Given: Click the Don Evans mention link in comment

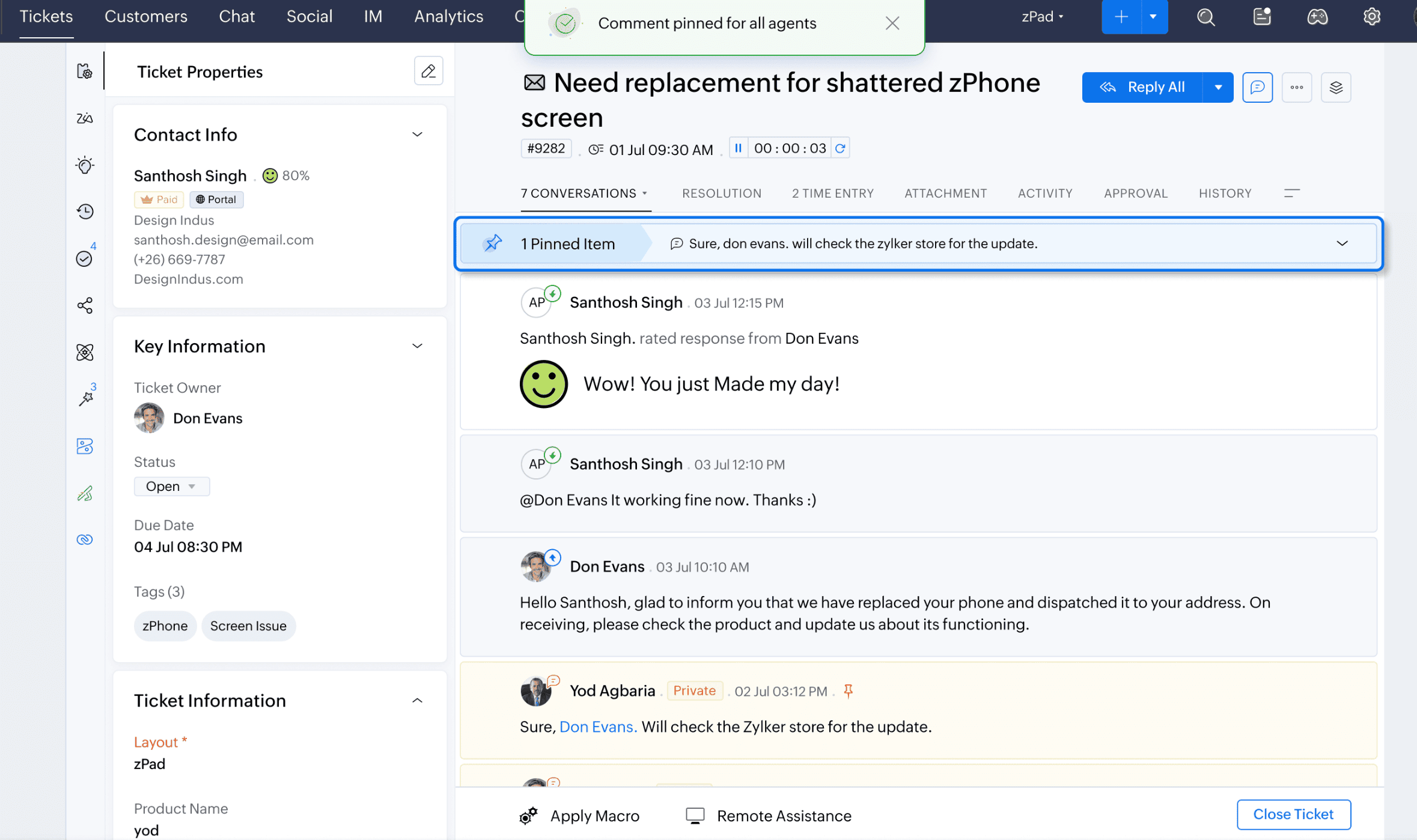Looking at the screenshot, I should tap(597, 726).
